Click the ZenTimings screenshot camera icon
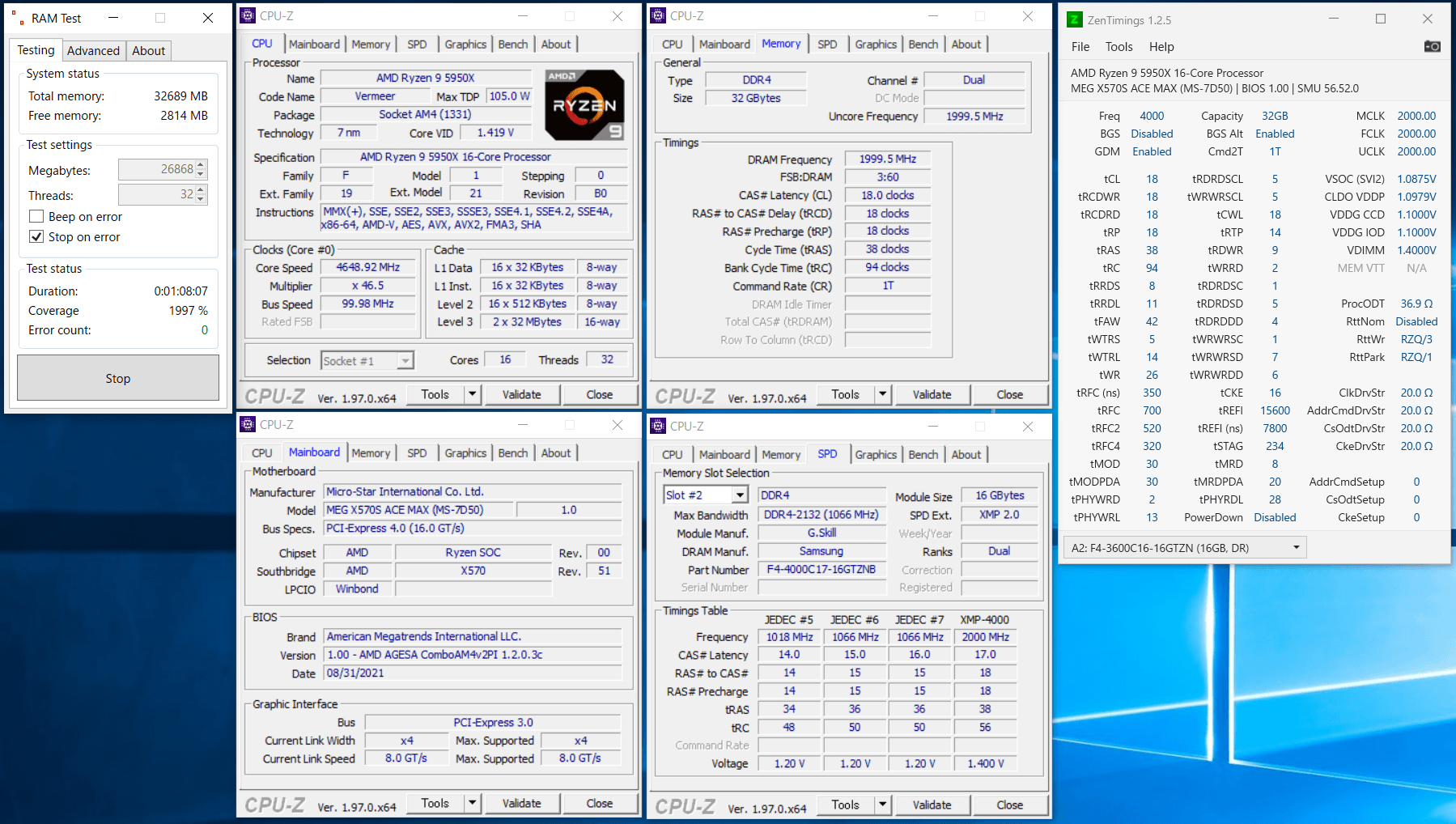The image size is (1456, 824). pyautogui.click(x=1432, y=46)
